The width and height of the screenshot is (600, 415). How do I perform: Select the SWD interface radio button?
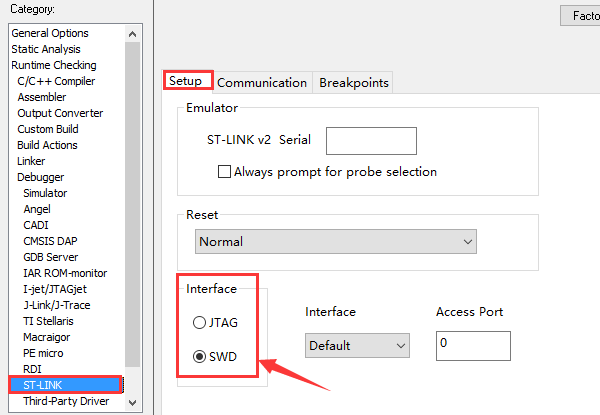[x=200, y=355]
